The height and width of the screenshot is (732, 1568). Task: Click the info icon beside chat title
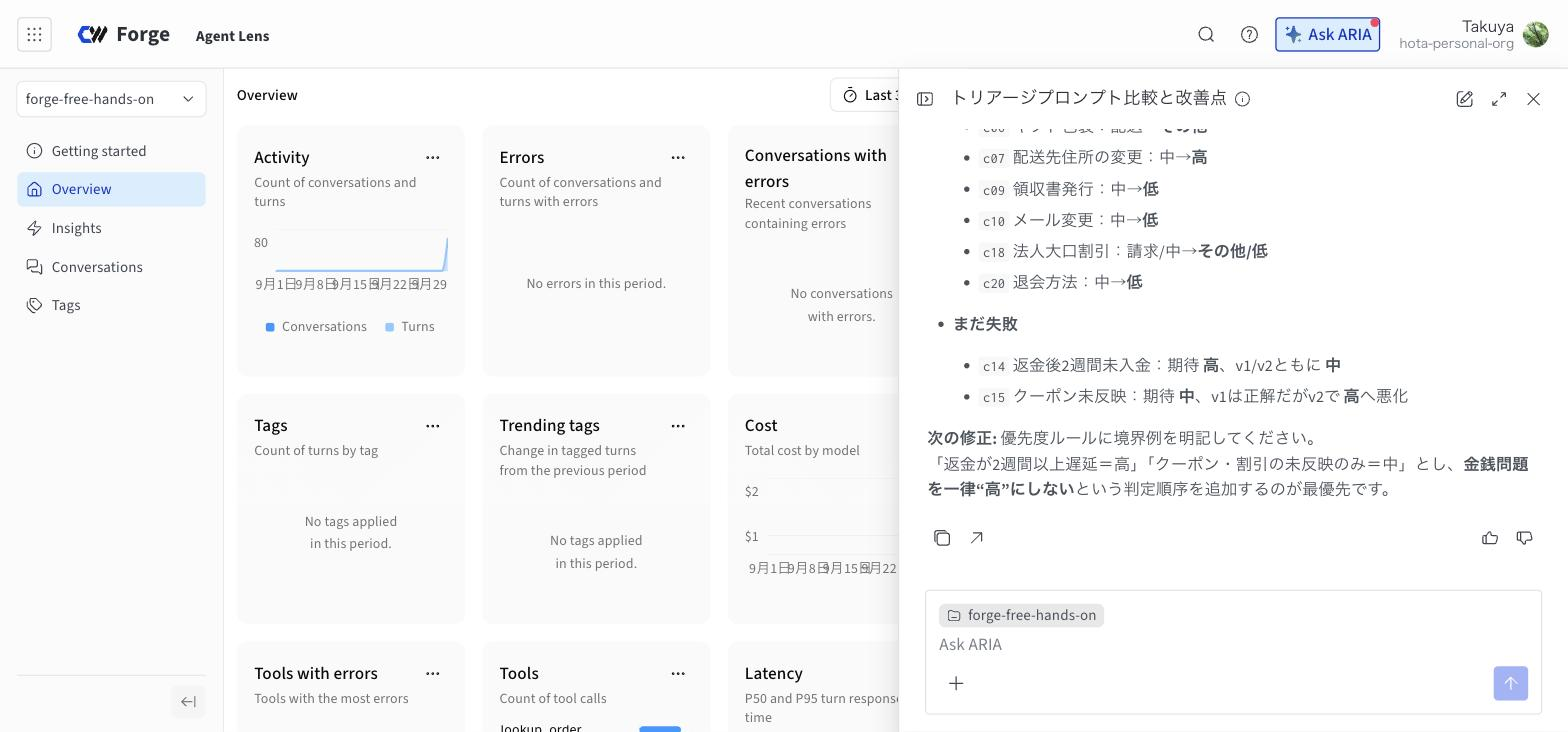point(1243,99)
